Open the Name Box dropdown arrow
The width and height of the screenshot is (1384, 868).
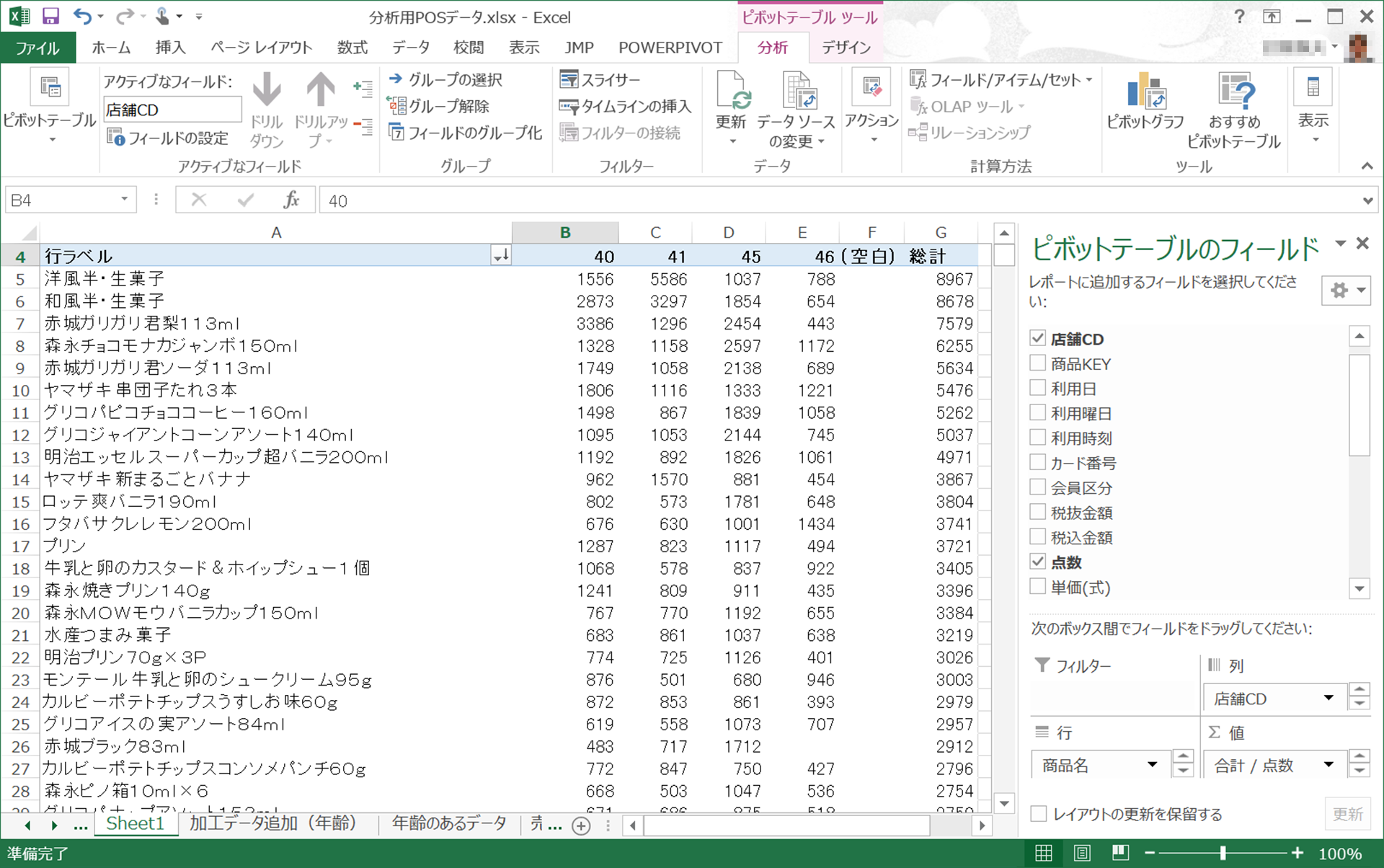coord(124,199)
